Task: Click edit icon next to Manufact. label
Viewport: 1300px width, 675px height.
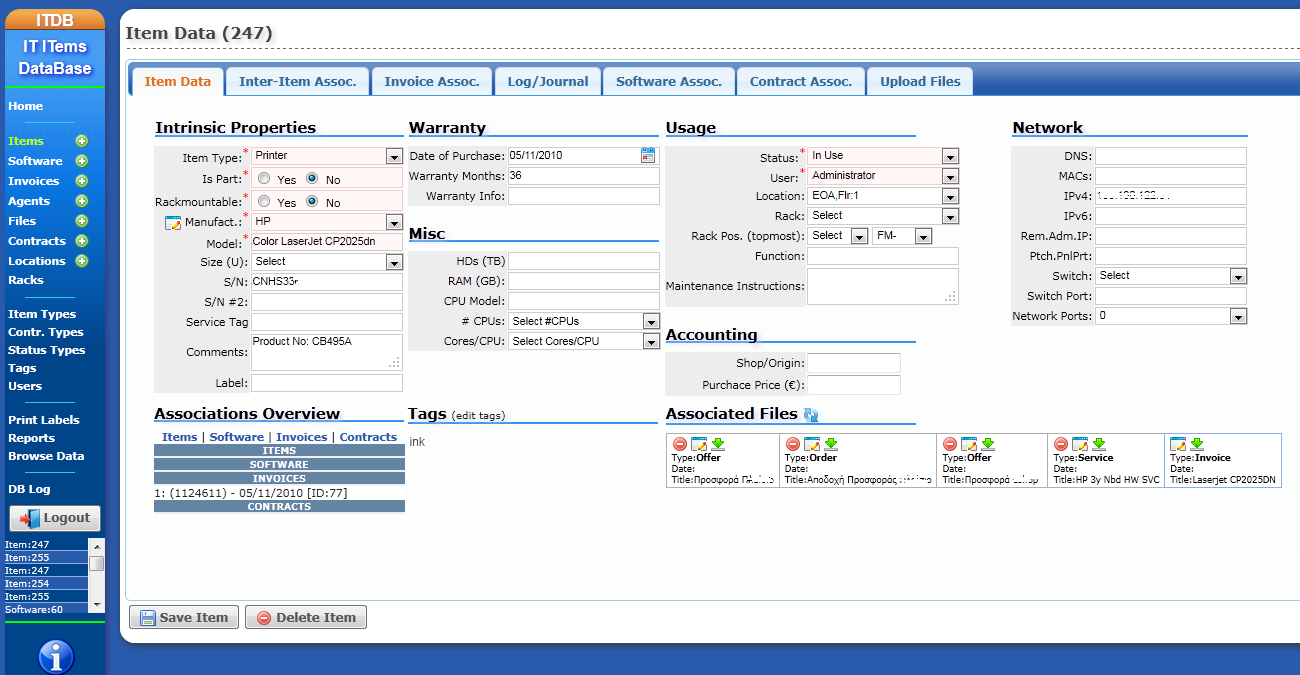Action: click(x=172, y=222)
